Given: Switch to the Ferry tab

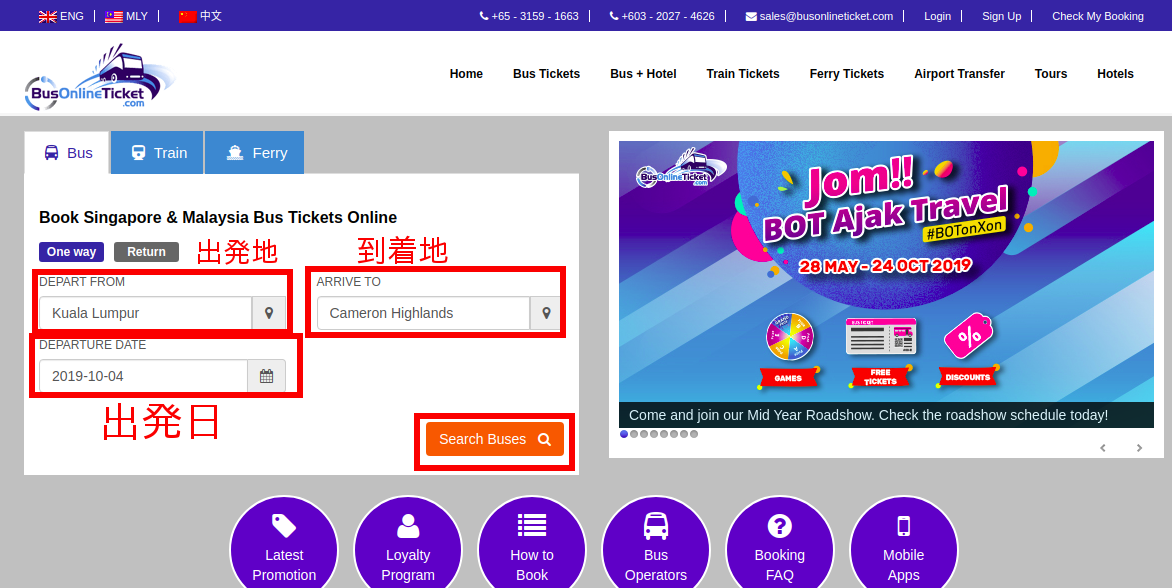Looking at the screenshot, I should 255,153.
